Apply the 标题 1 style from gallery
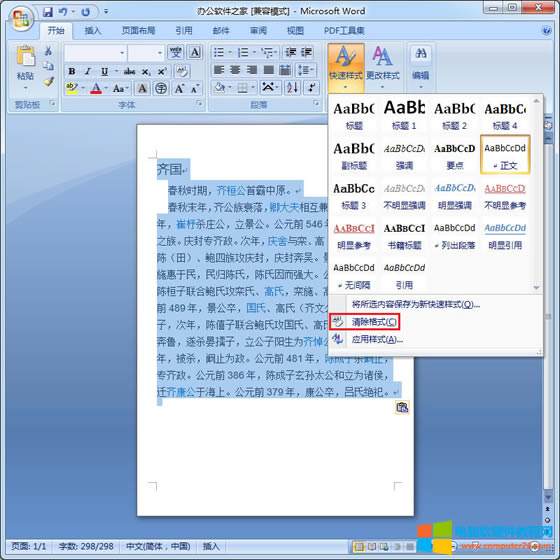This screenshot has height=560, width=560. pos(404,115)
